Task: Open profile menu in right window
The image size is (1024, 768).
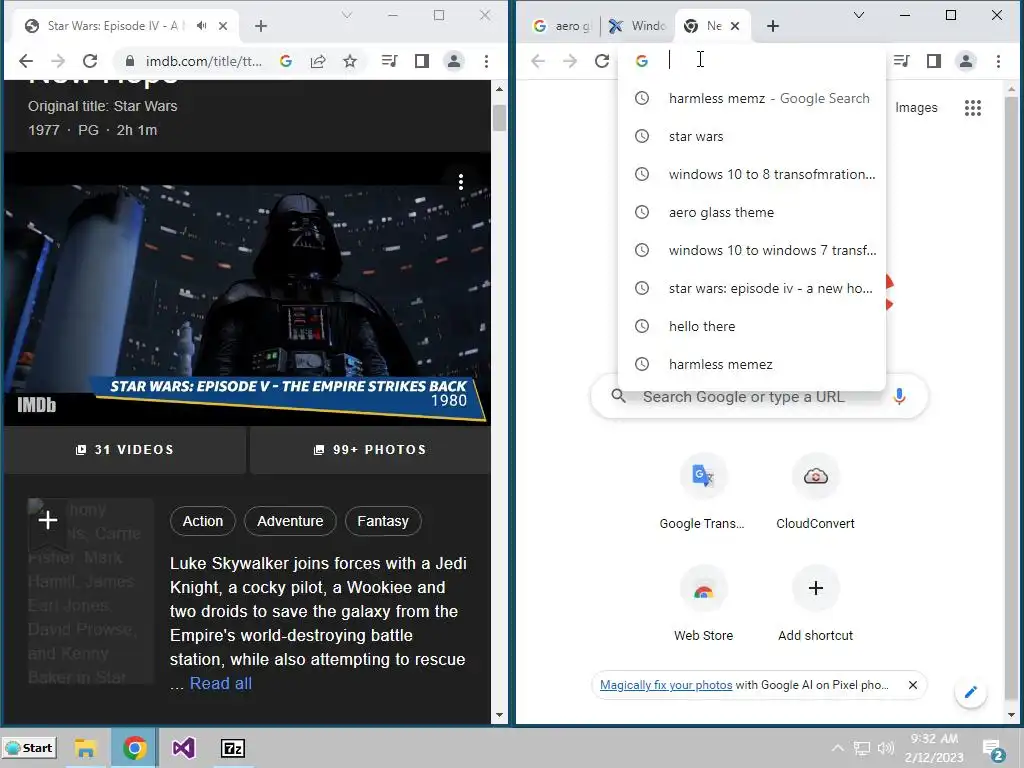Action: tap(966, 61)
